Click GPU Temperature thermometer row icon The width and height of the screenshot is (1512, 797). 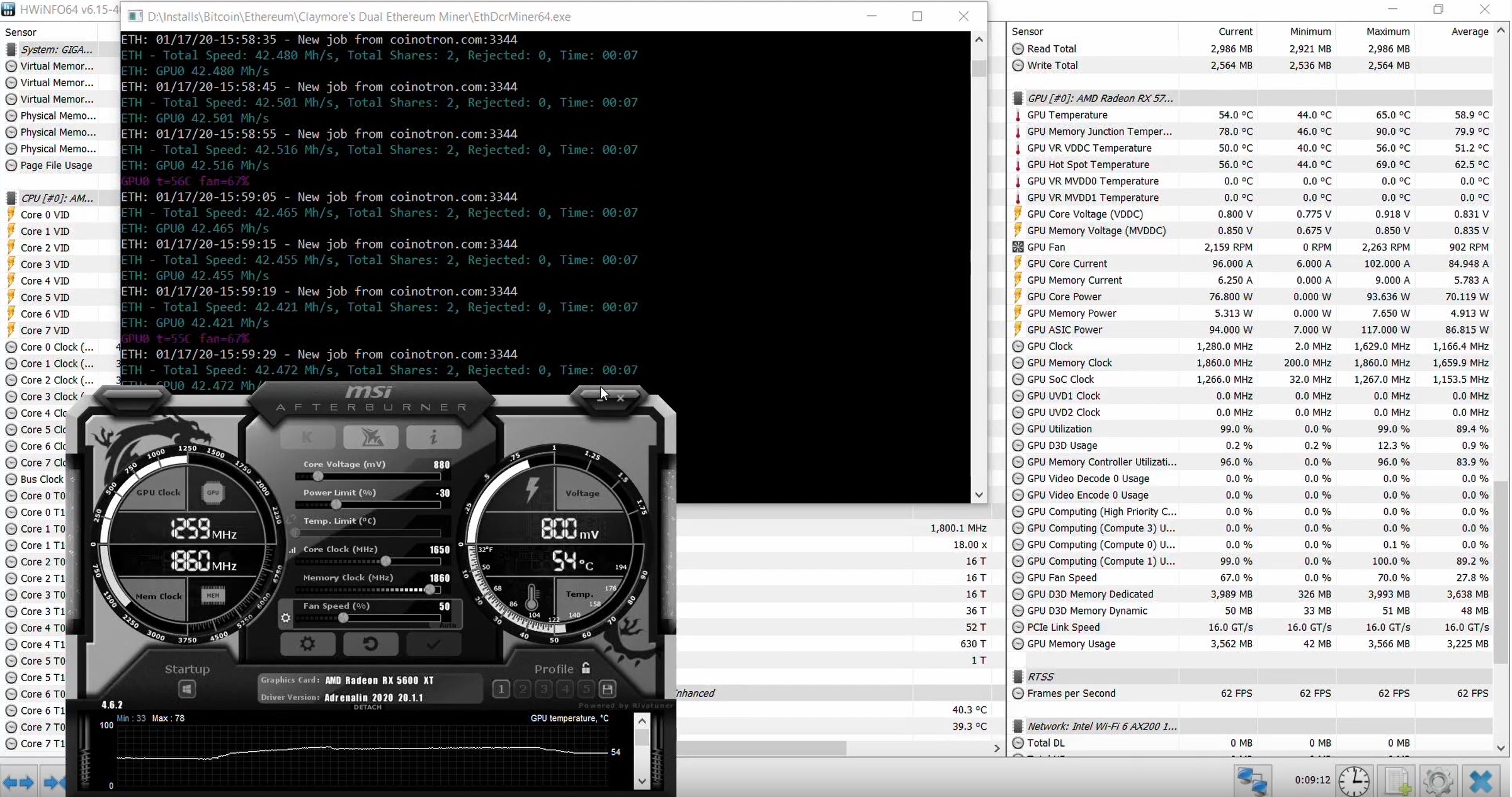(x=1018, y=115)
